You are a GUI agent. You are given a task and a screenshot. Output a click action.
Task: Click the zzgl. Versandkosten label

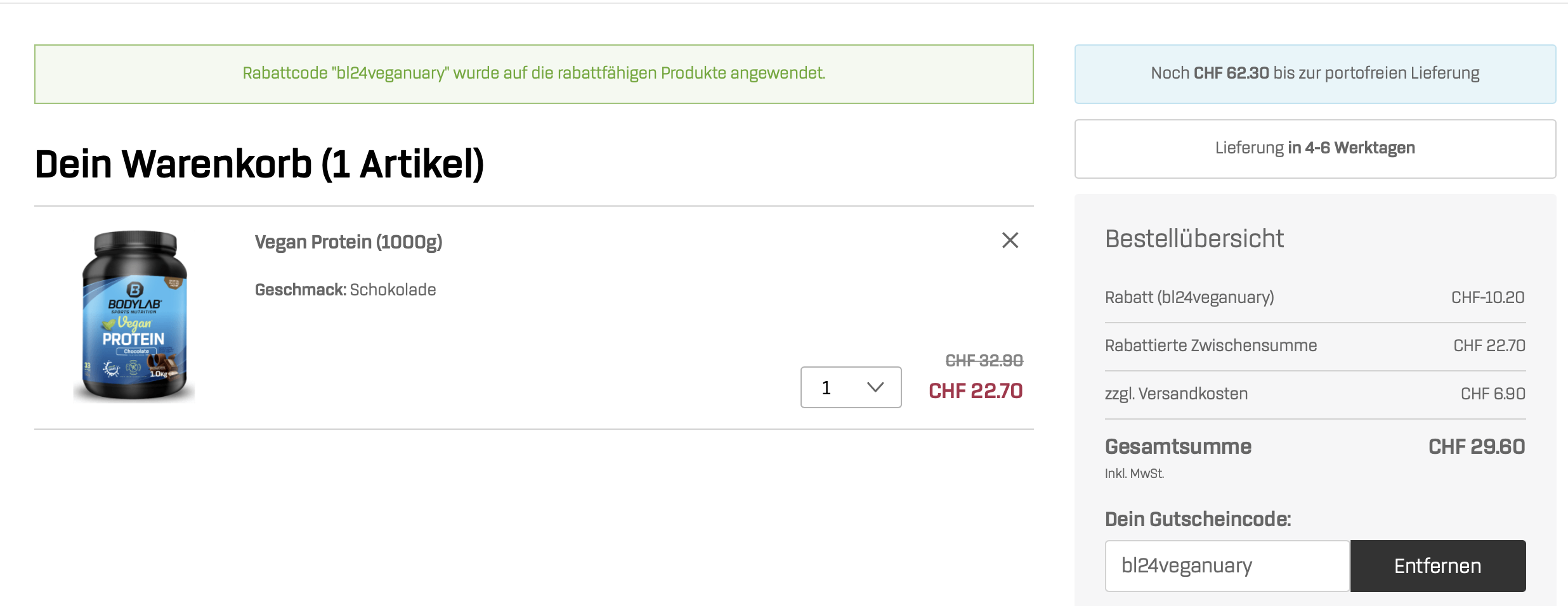[x=1176, y=394]
